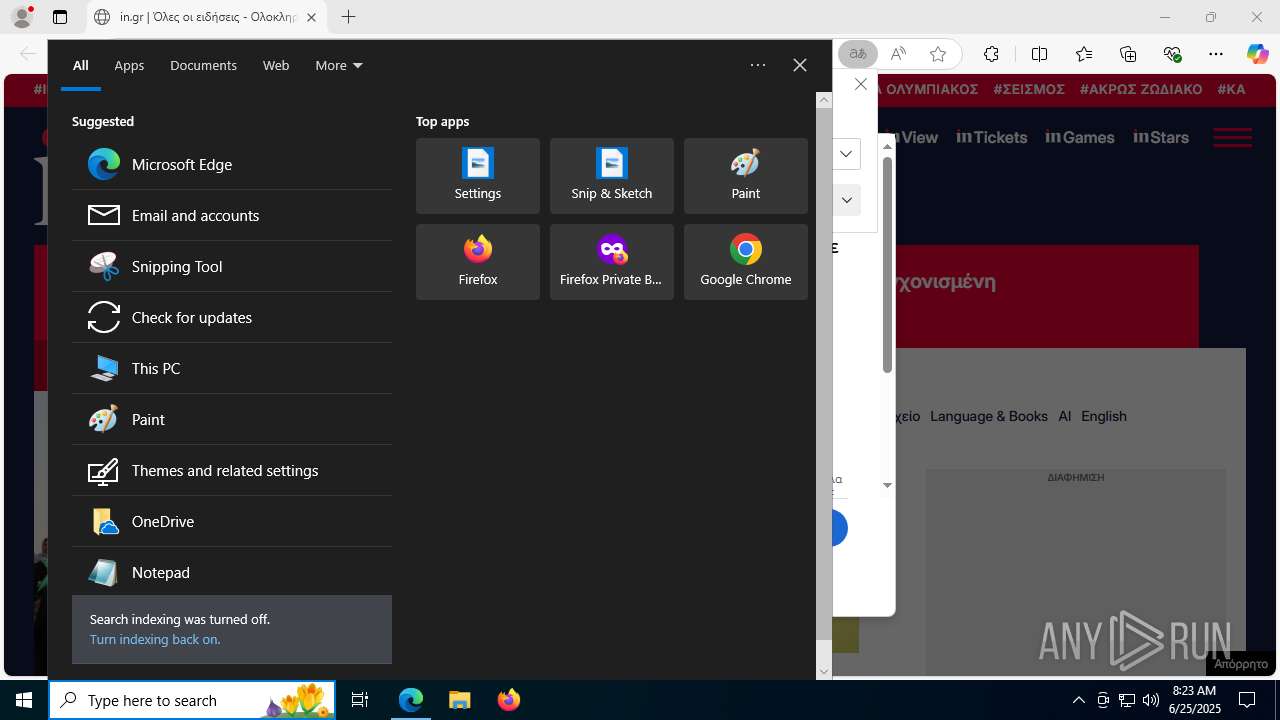Image resolution: width=1280 pixels, height=720 pixels.
Task: Click the taskbar search box
Action: (192, 700)
